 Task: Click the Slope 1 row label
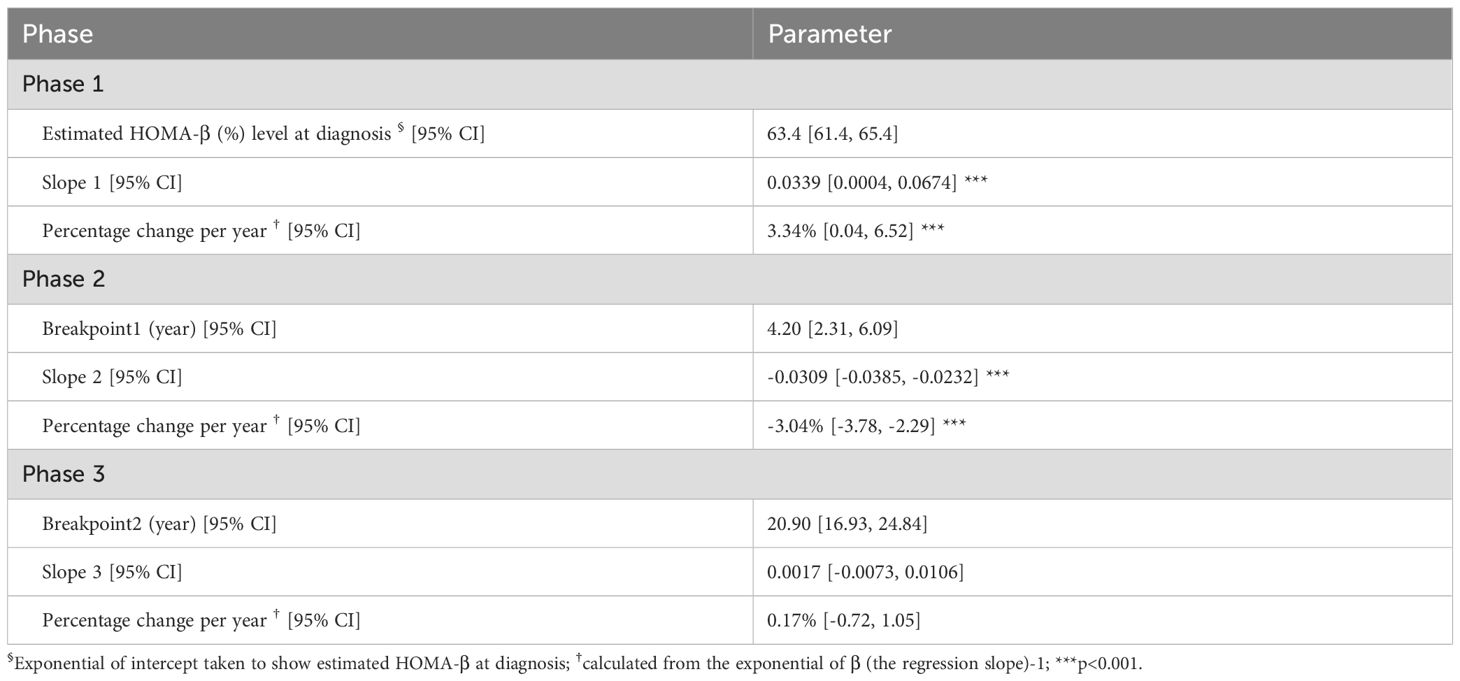click(112, 182)
